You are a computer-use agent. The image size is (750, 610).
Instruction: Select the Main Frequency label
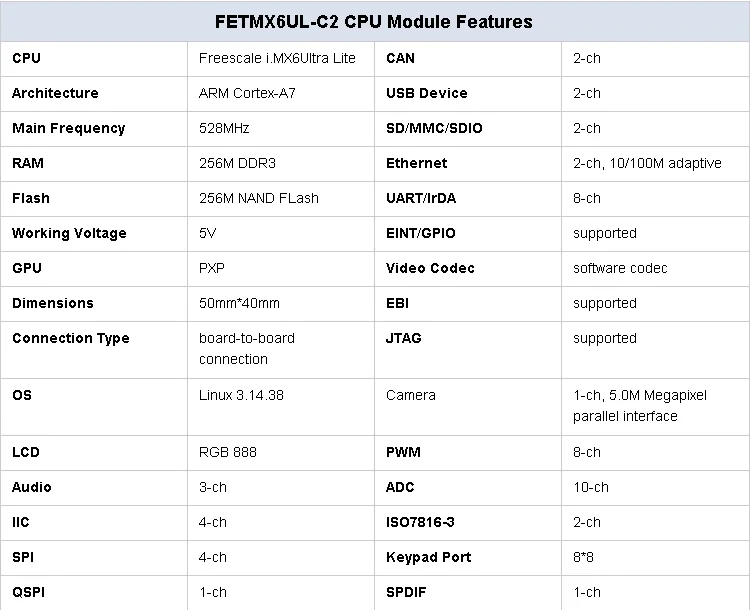point(68,128)
